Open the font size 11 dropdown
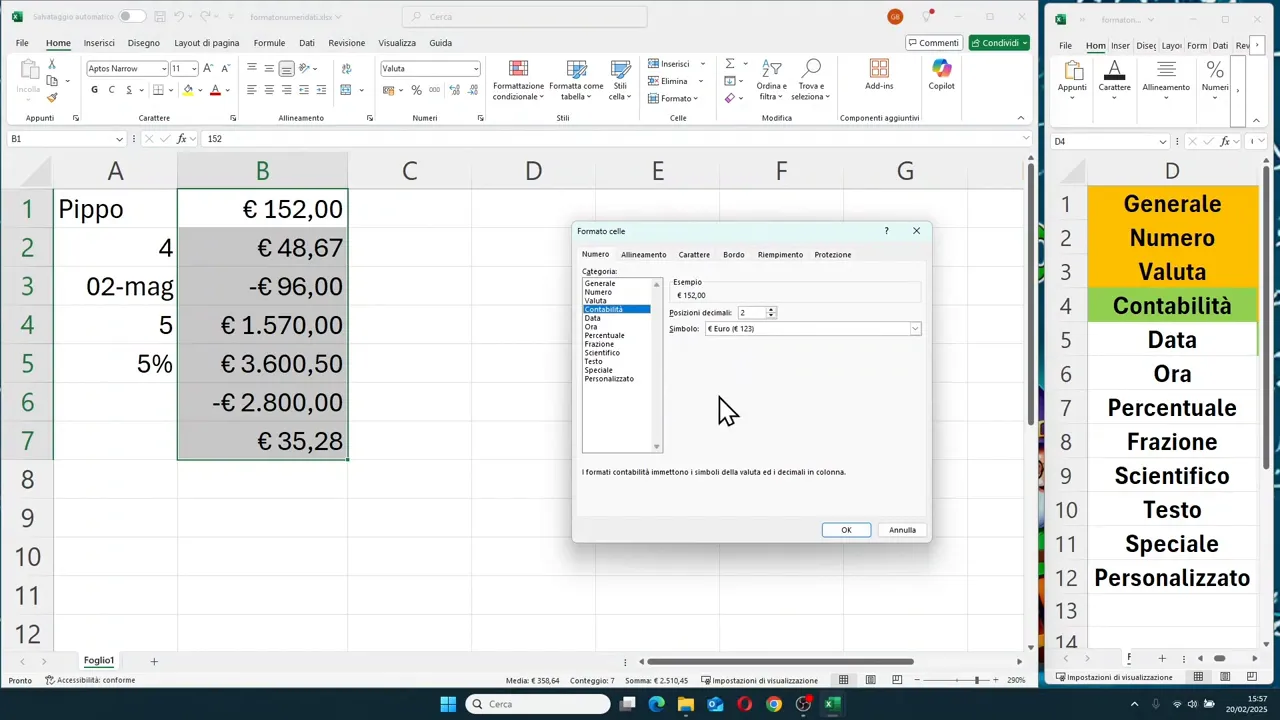 click(x=193, y=69)
